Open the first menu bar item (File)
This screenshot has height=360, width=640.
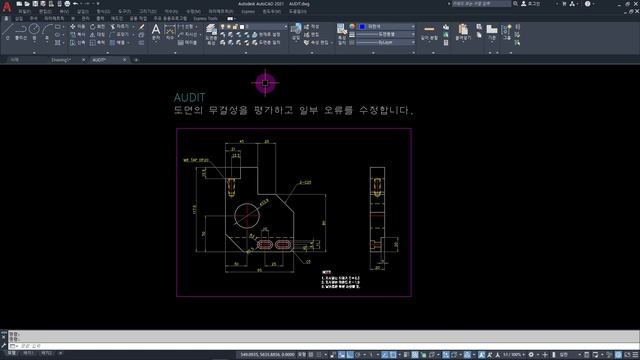24,11
